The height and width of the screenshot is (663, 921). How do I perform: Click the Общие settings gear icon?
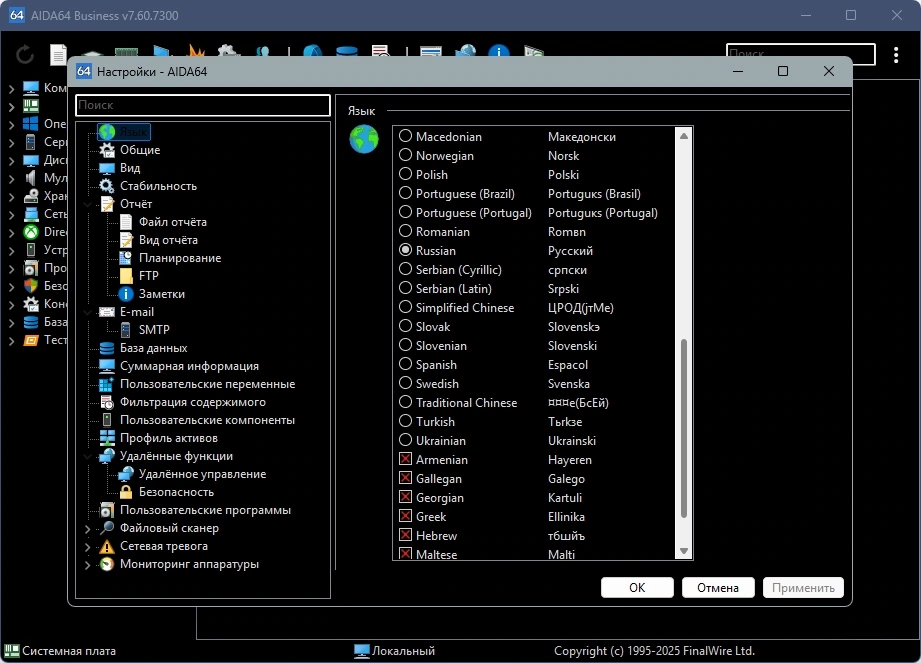[x=107, y=150]
